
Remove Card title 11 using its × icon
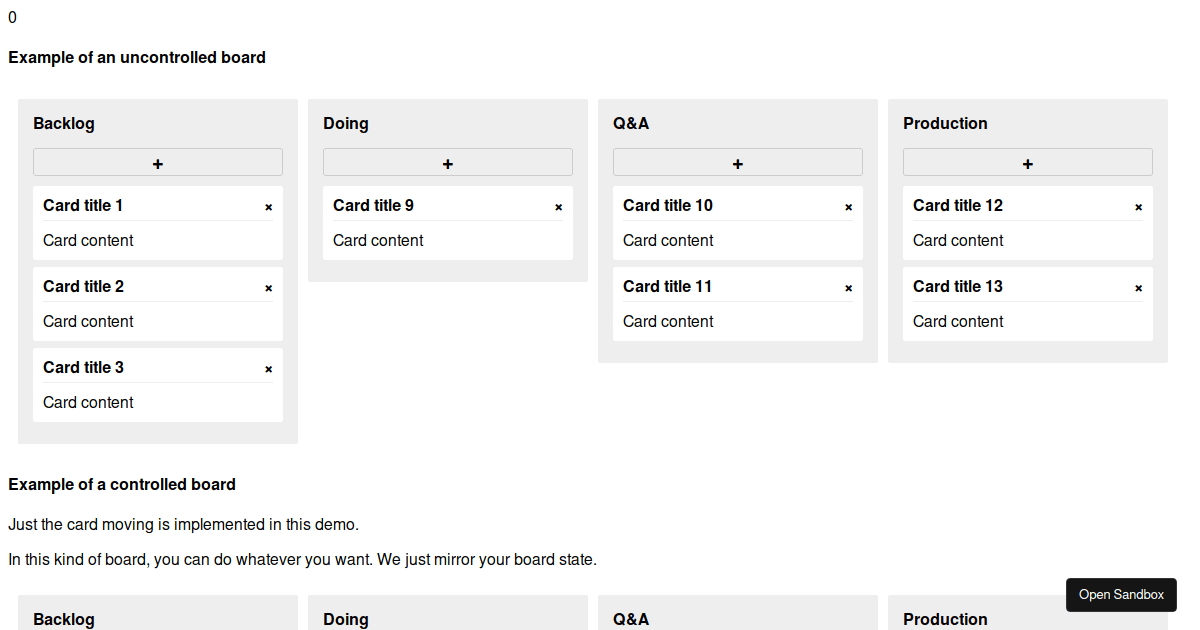pos(848,287)
